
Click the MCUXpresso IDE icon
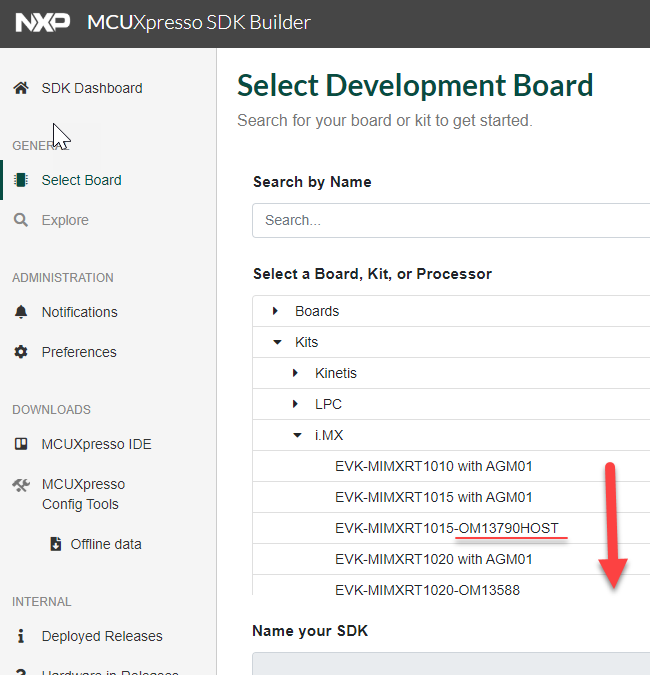point(21,444)
